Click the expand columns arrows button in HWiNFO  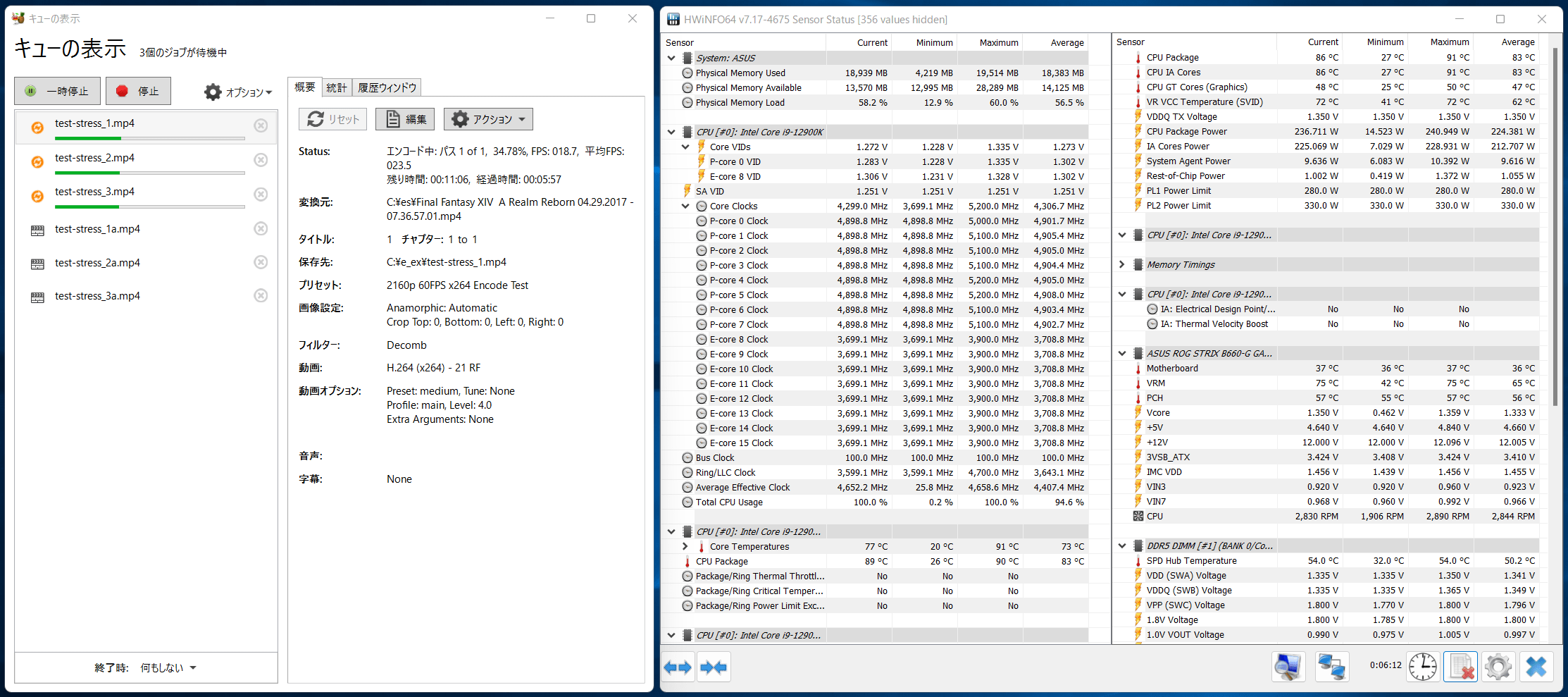pos(678,667)
